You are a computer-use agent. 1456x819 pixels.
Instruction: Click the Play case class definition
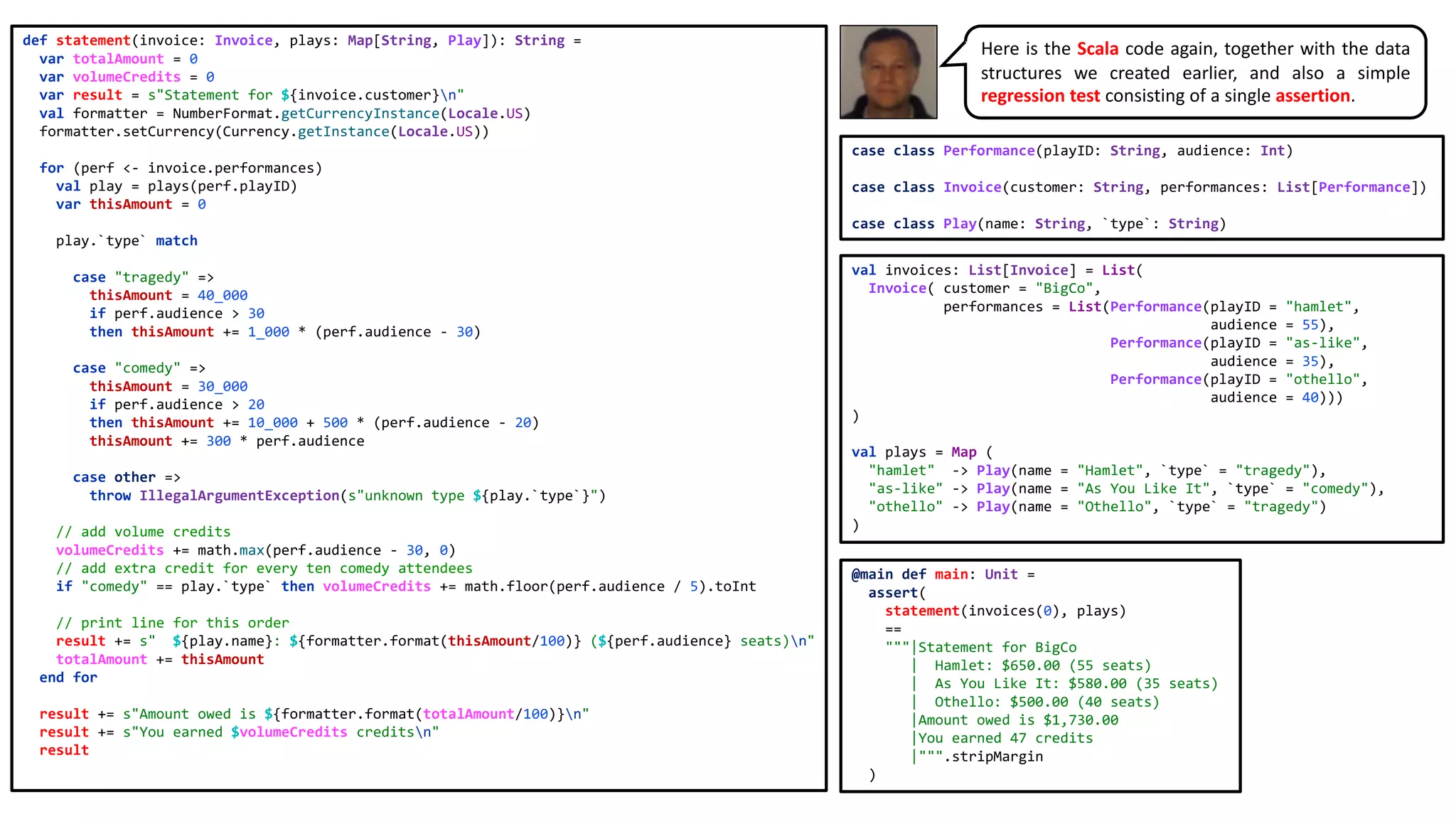[1039, 224]
